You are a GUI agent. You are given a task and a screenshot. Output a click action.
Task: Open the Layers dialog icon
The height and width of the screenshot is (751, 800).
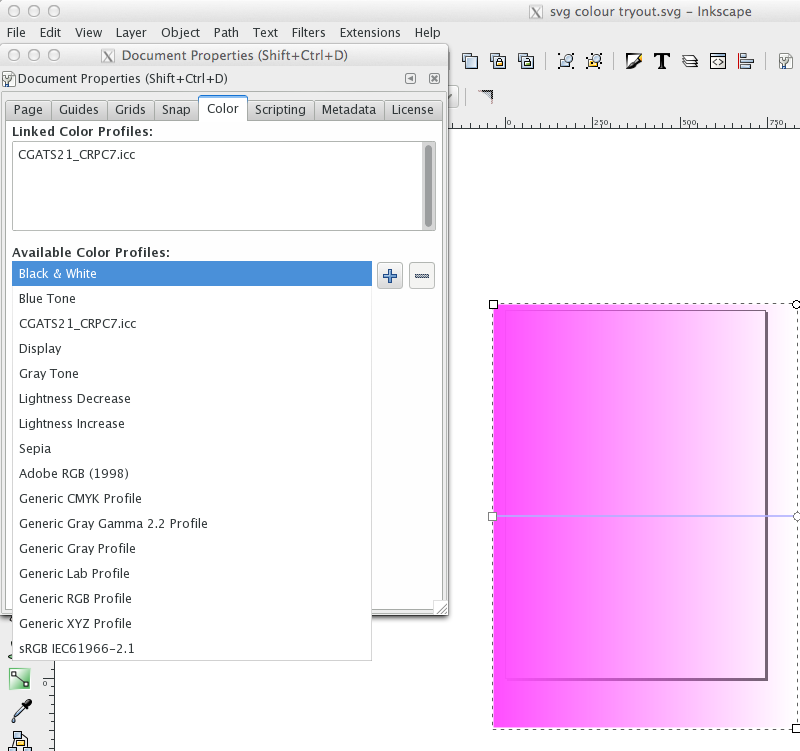click(689, 61)
